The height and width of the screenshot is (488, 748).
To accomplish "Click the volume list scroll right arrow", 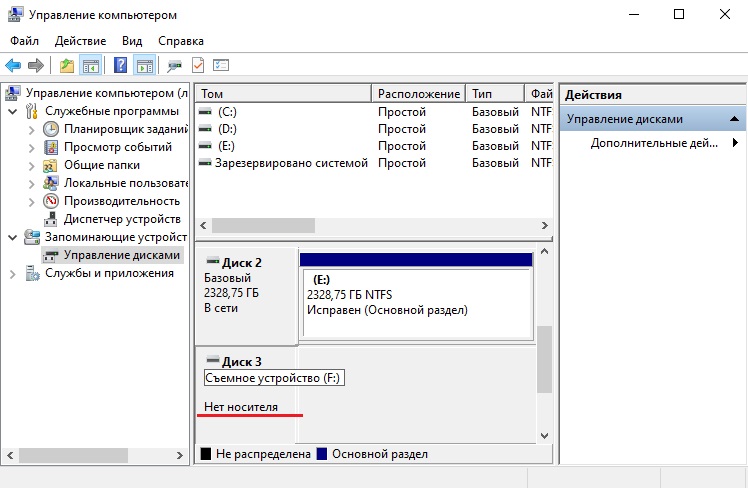I will click(544, 226).
